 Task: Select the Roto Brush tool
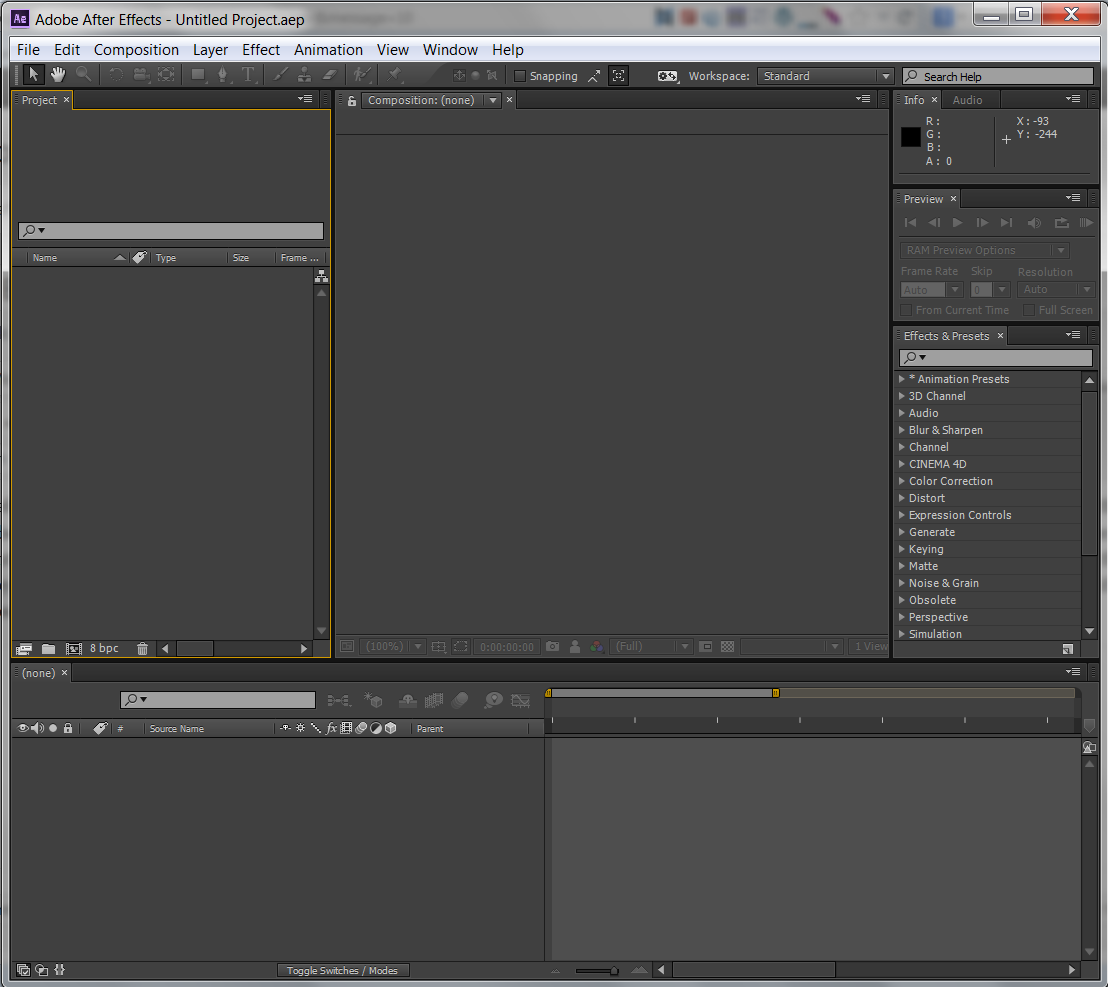click(362, 74)
